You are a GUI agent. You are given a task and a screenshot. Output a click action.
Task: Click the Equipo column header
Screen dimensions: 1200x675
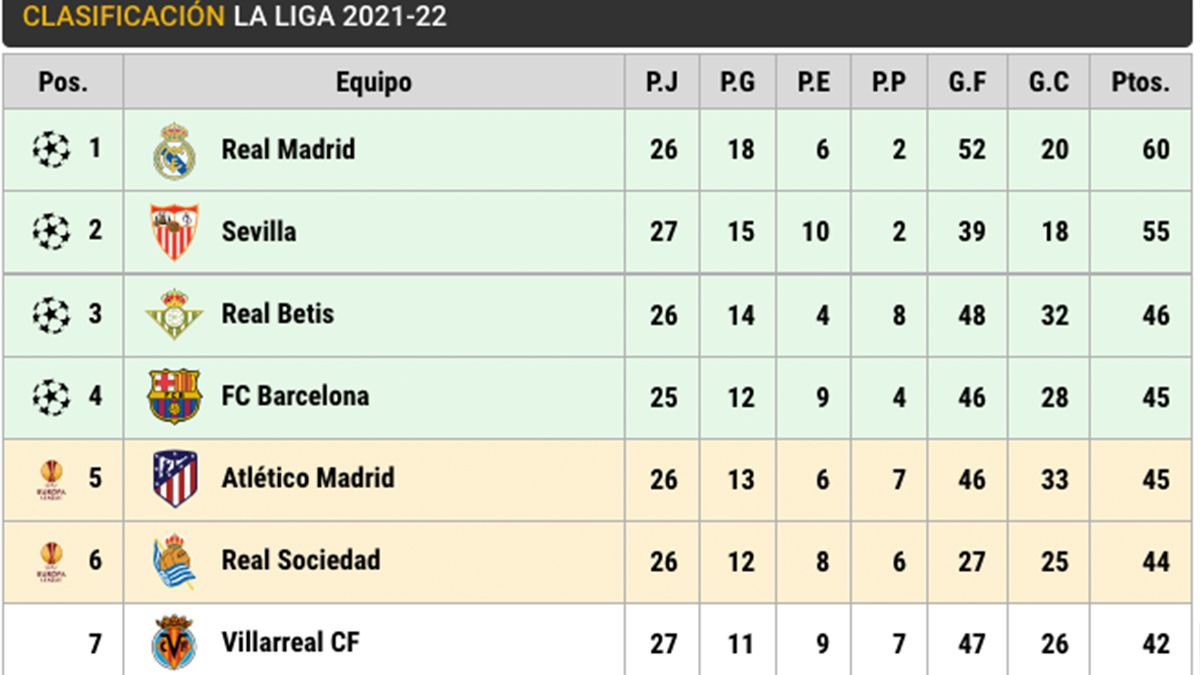pos(374,82)
